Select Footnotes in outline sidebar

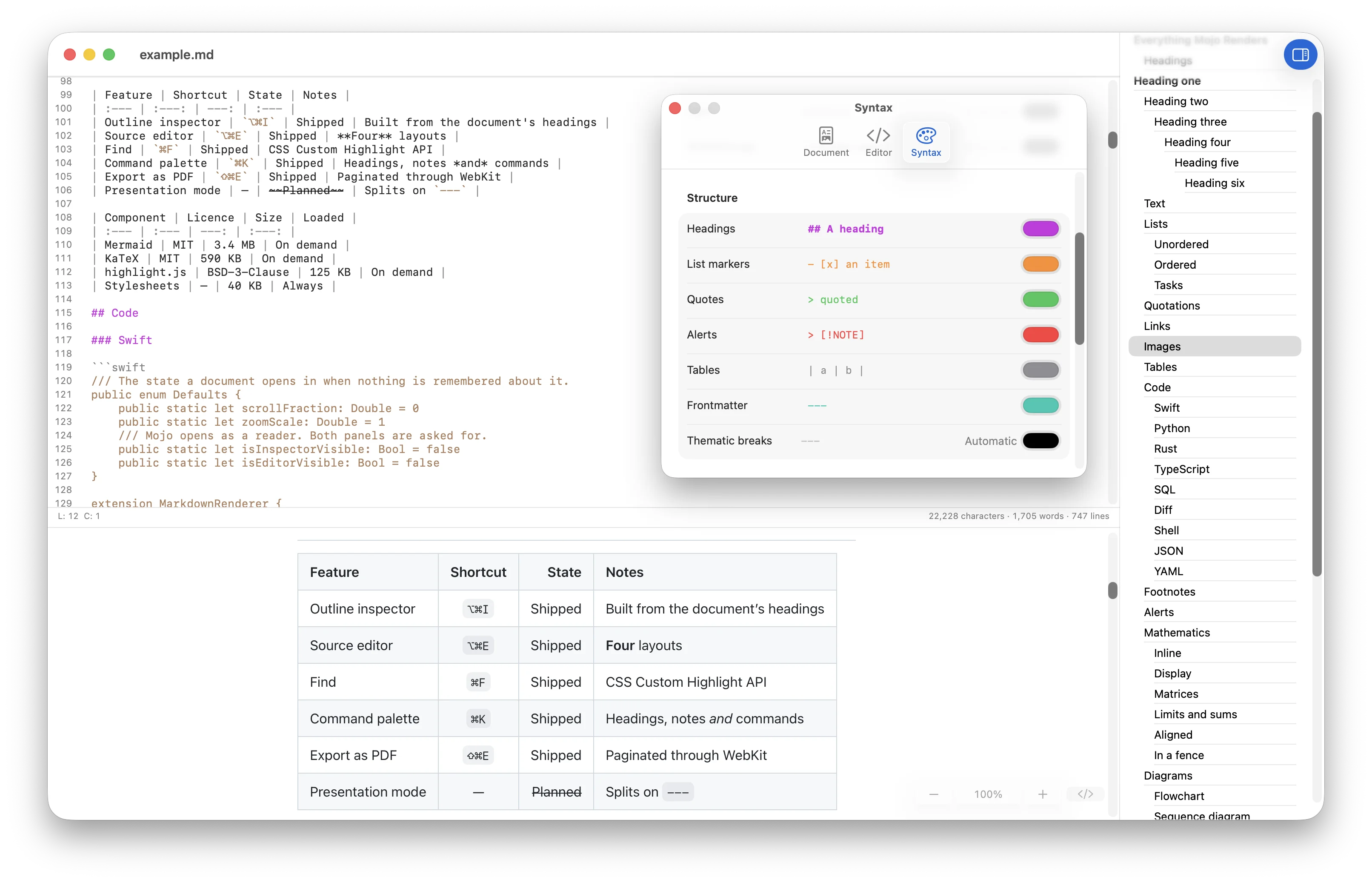[x=1169, y=592]
